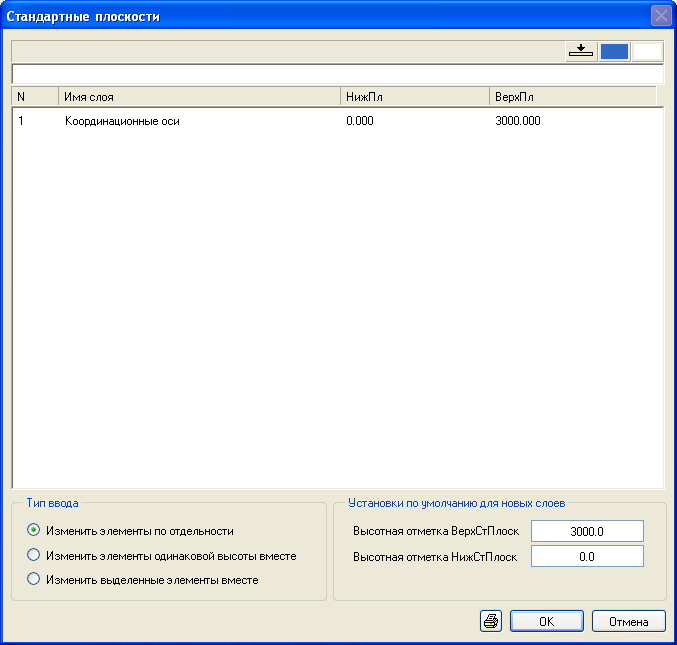Click the download-arrow toolbar icon

pyautogui.click(x=581, y=51)
